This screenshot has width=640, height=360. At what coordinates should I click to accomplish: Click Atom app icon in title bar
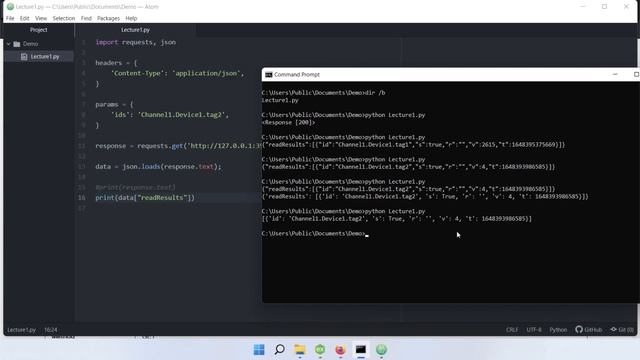(x=10, y=7)
